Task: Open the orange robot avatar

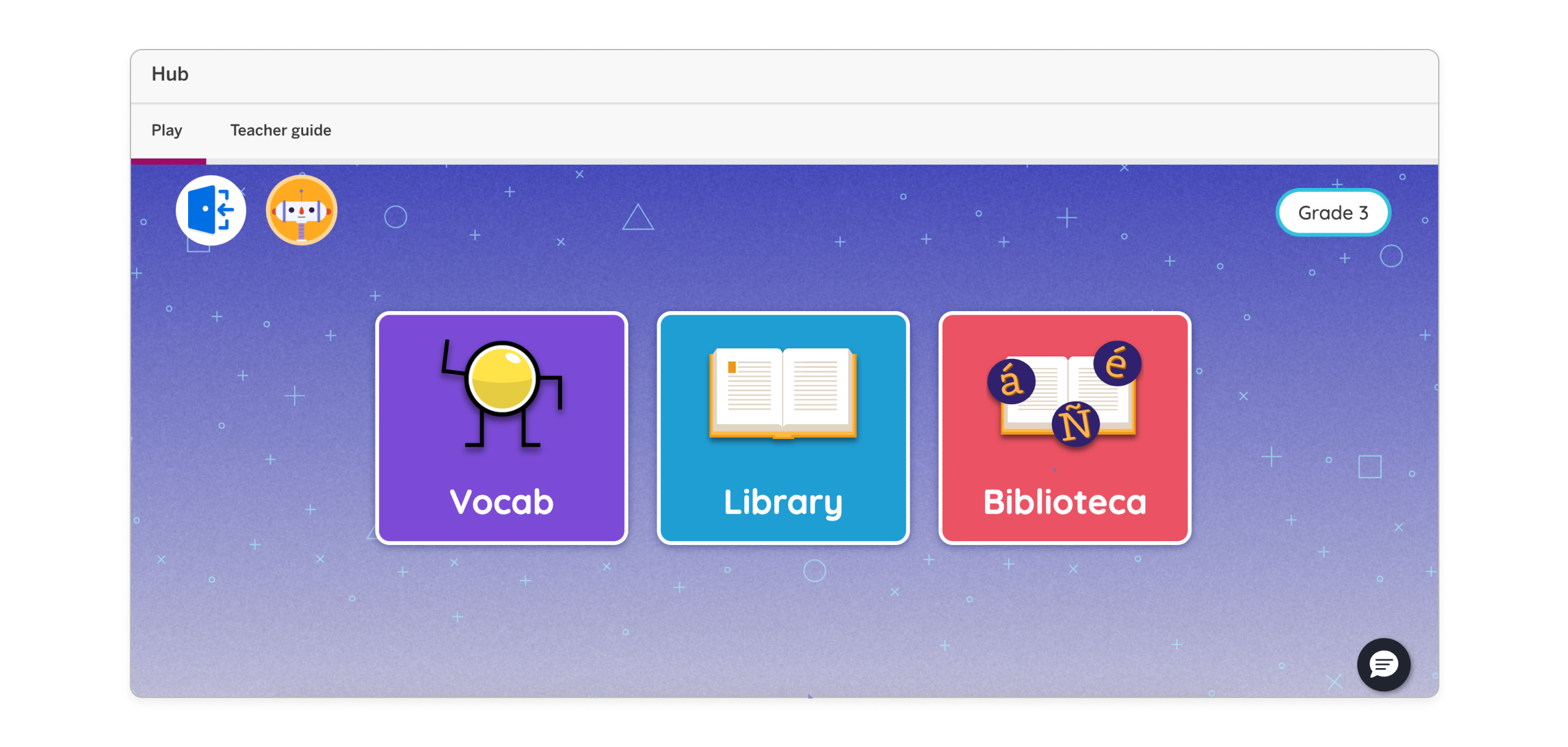Action: [301, 210]
